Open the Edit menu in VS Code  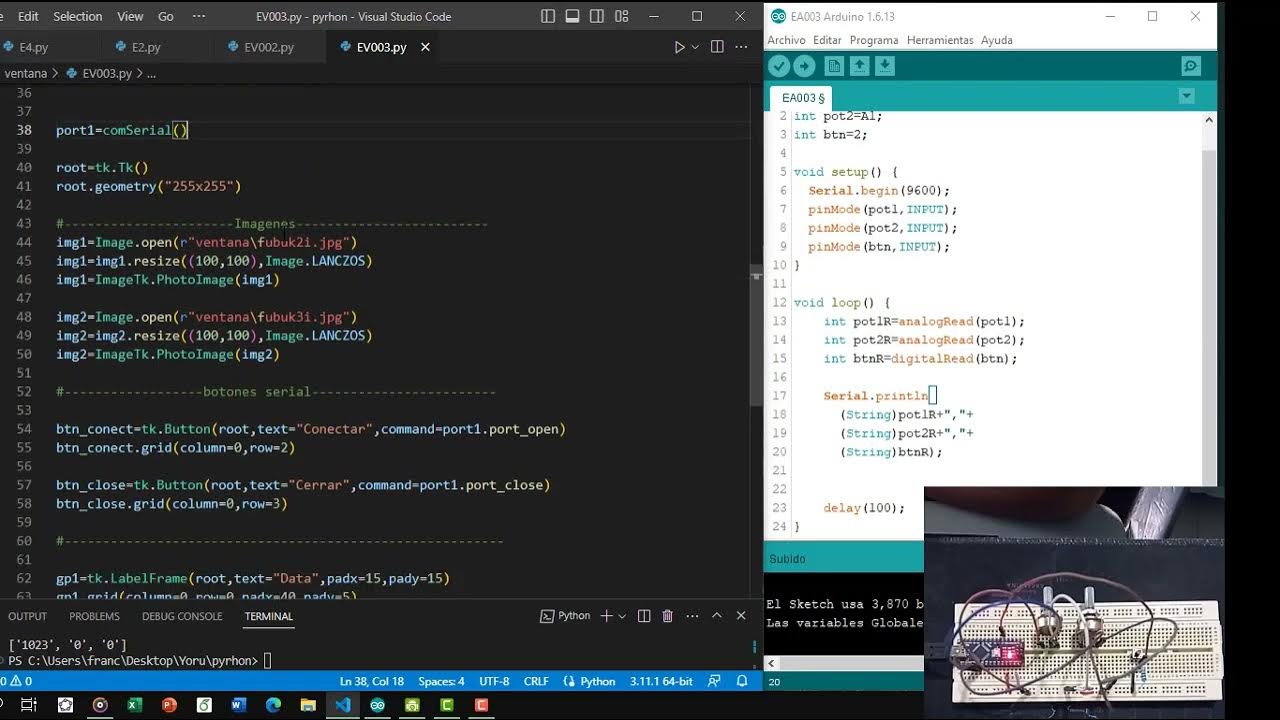click(28, 16)
